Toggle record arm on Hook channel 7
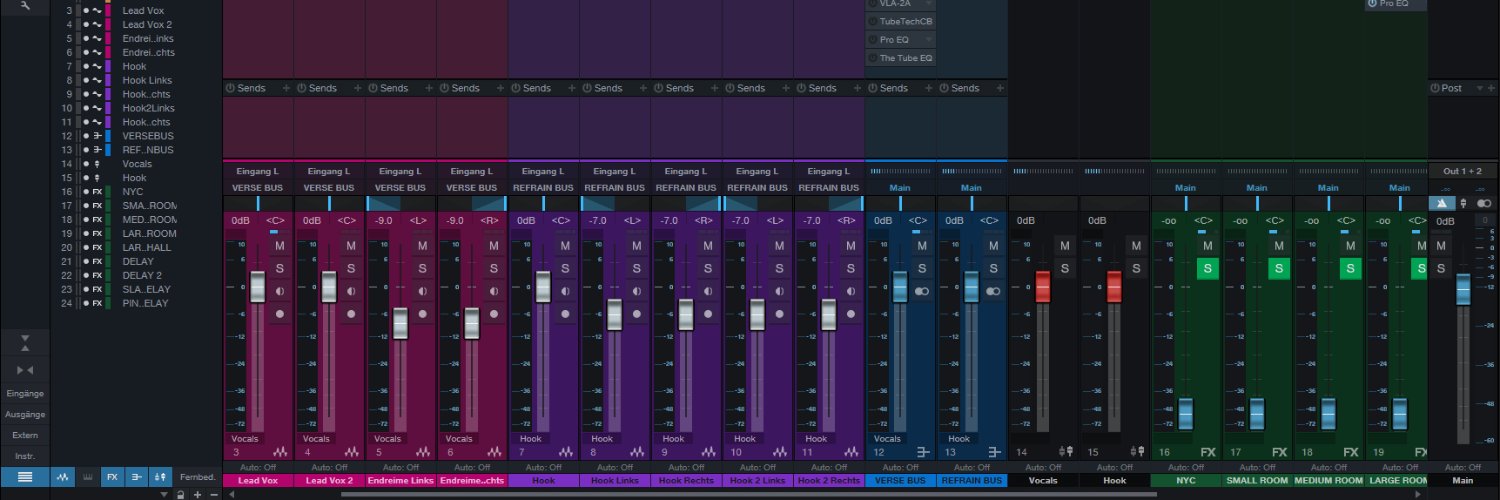This screenshot has width=1500, height=500. [x=566, y=313]
